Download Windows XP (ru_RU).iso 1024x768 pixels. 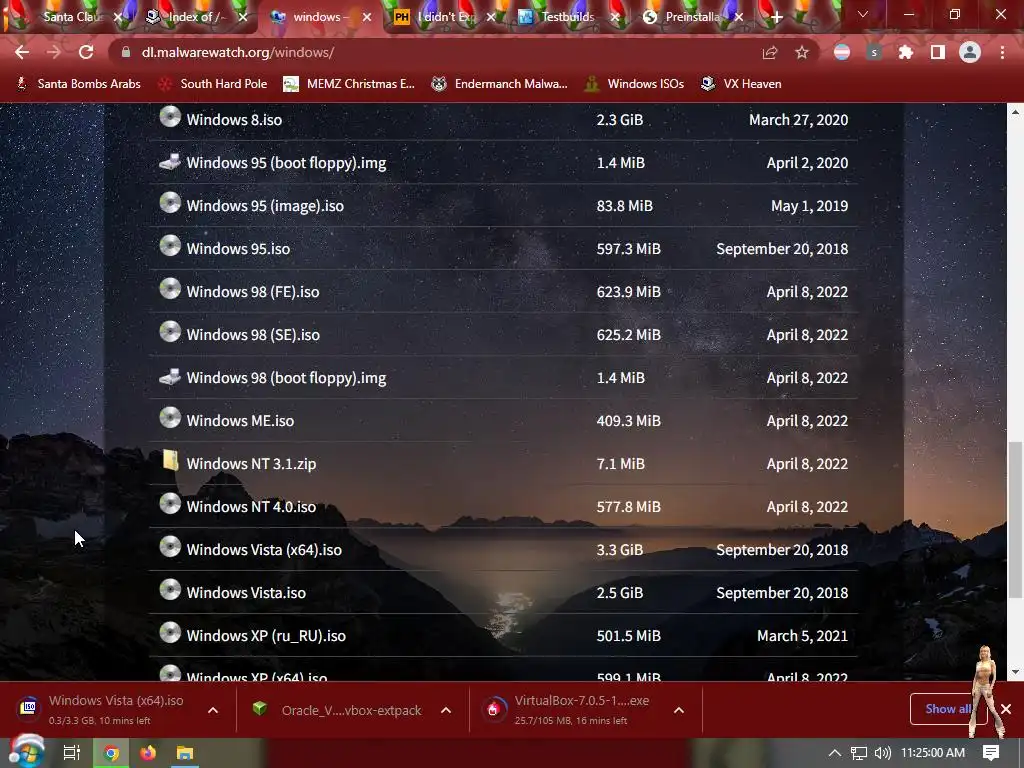pos(266,636)
